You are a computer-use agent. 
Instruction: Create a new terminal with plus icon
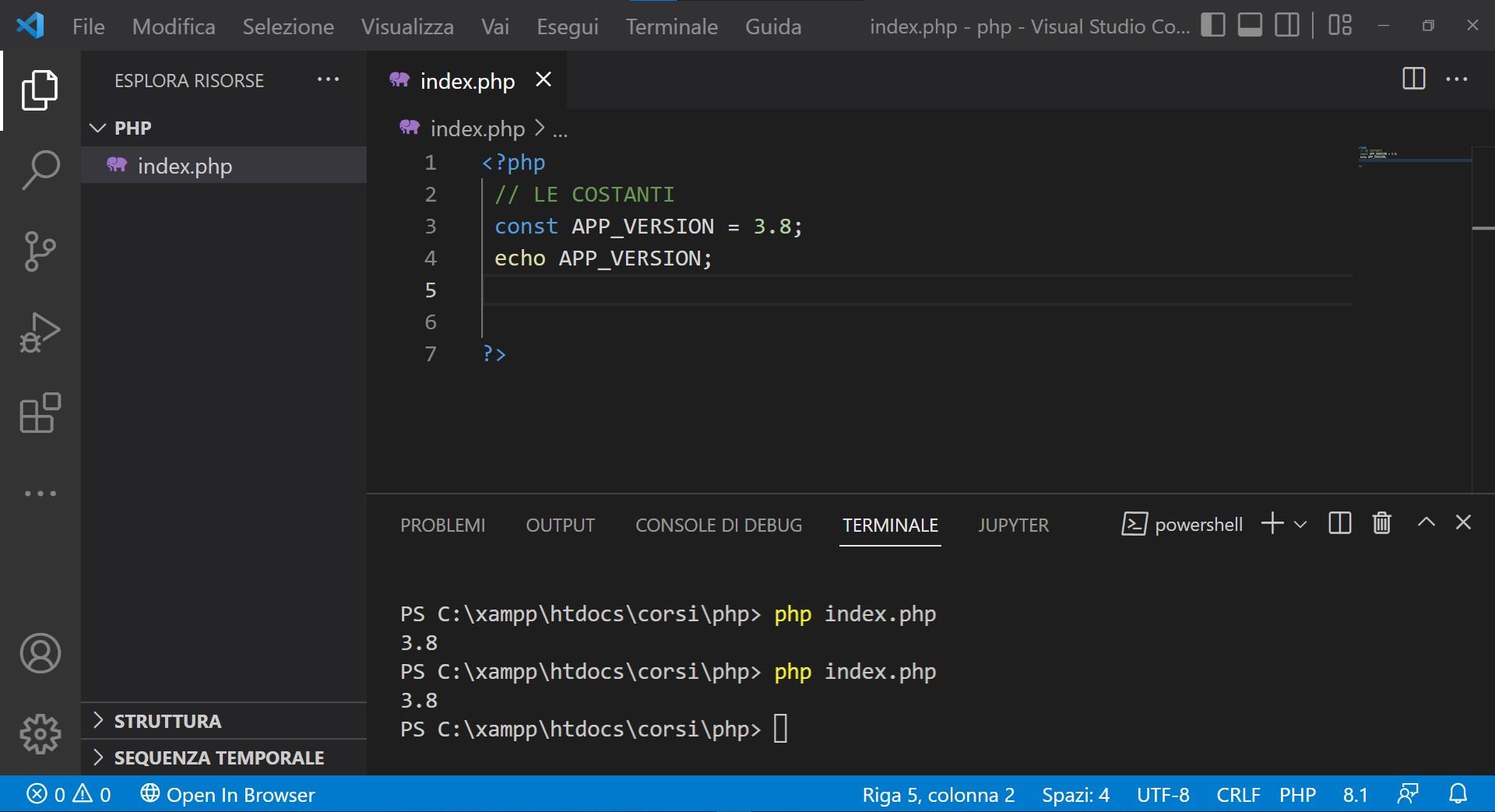tap(1272, 523)
